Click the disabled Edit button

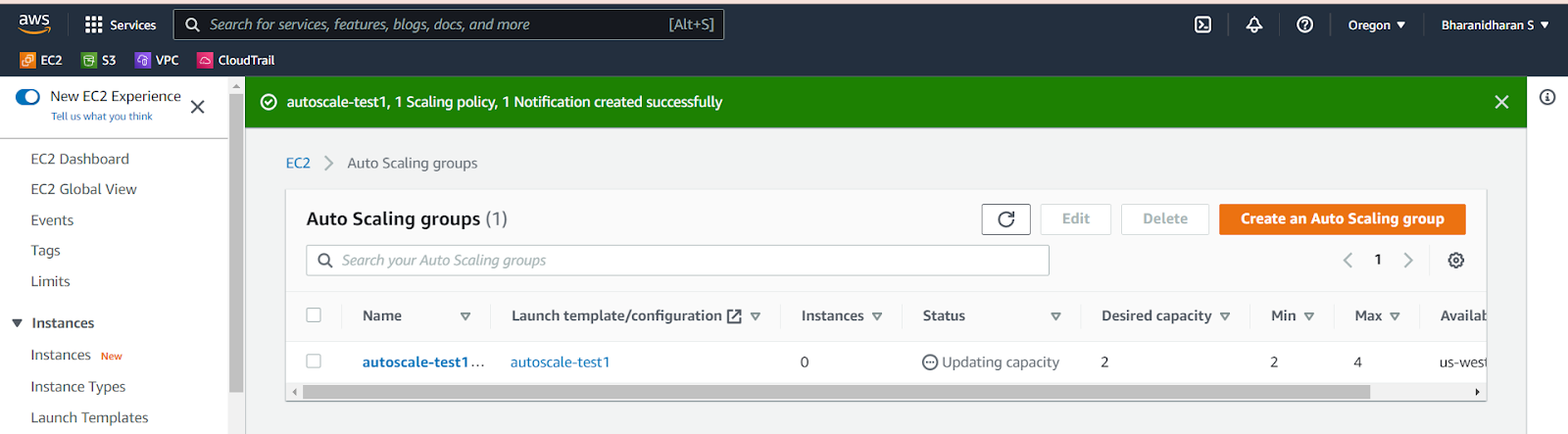pos(1075,219)
